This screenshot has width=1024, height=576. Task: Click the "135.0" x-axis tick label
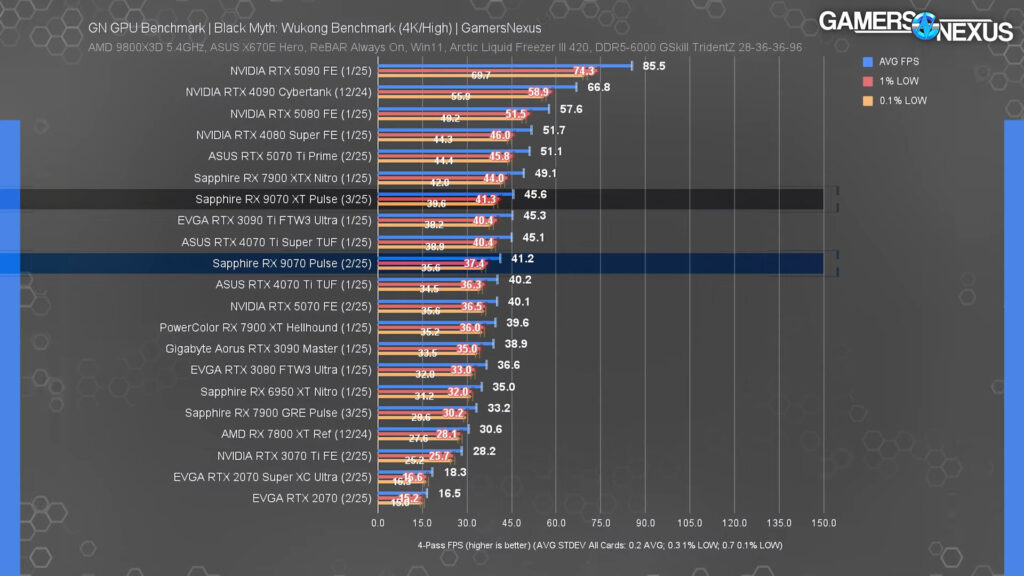click(778, 523)
